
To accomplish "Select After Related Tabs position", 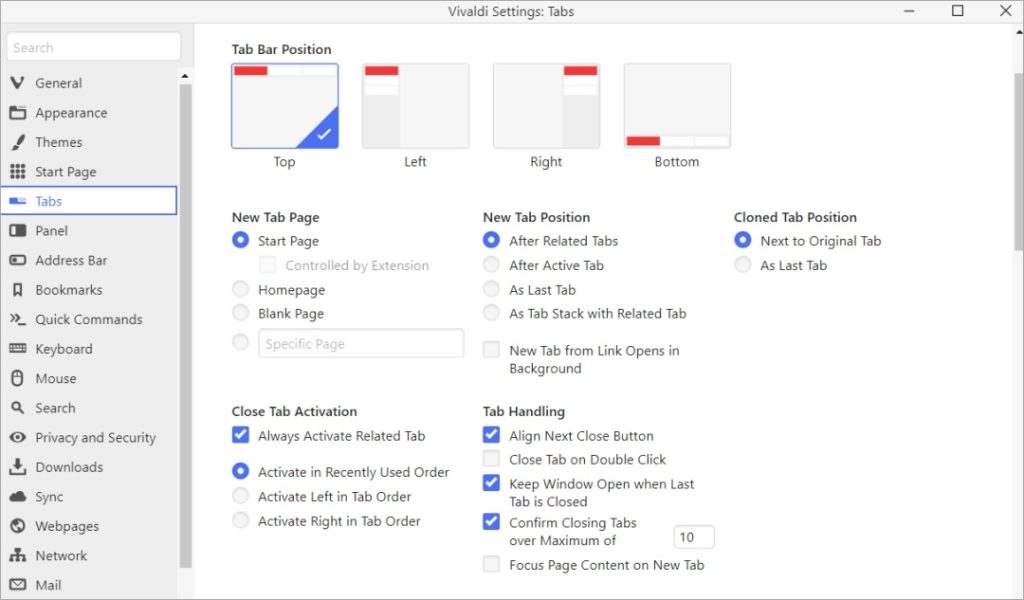I will [491, 240].
